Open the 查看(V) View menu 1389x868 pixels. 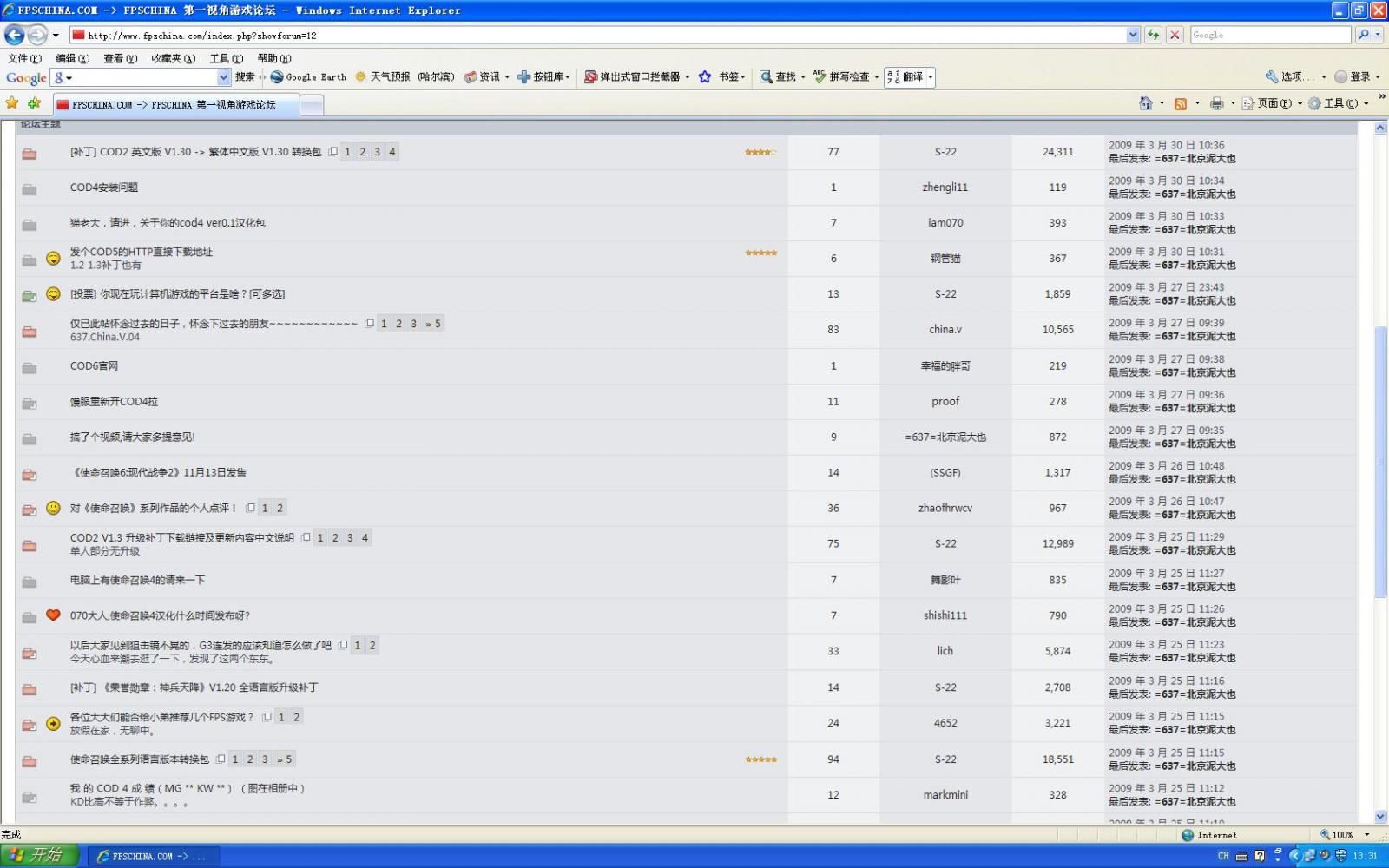pyautogui.click(x=120, y=58)
